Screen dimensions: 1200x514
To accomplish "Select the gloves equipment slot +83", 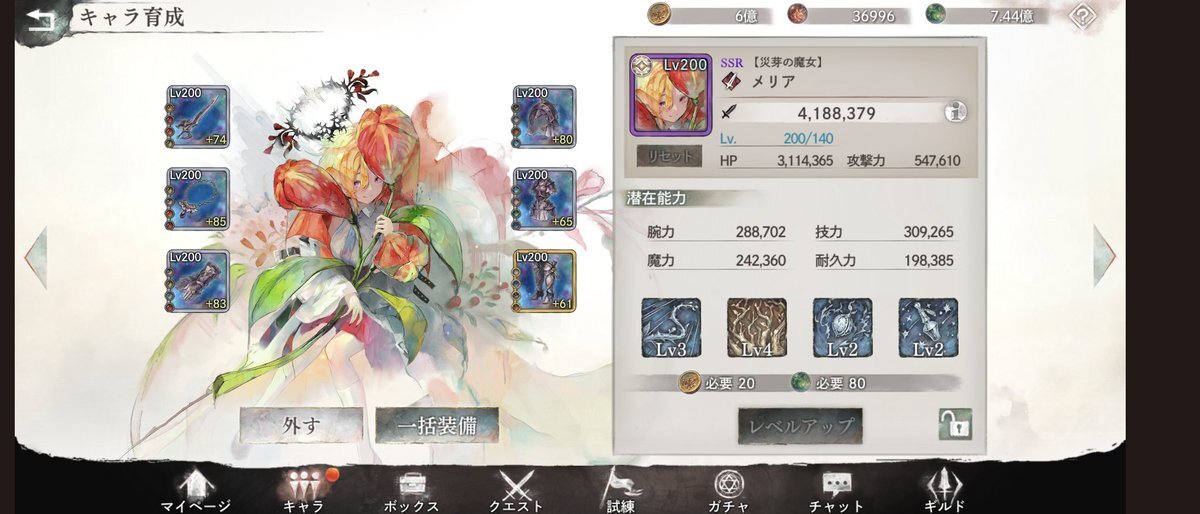I will (x=198, y=282).
